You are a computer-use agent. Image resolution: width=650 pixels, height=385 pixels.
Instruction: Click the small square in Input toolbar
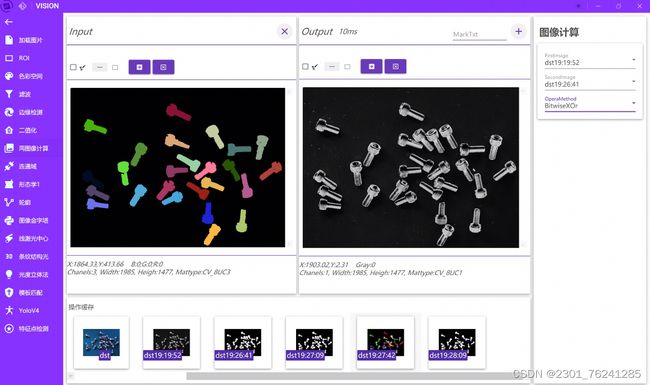coord(115,67)
